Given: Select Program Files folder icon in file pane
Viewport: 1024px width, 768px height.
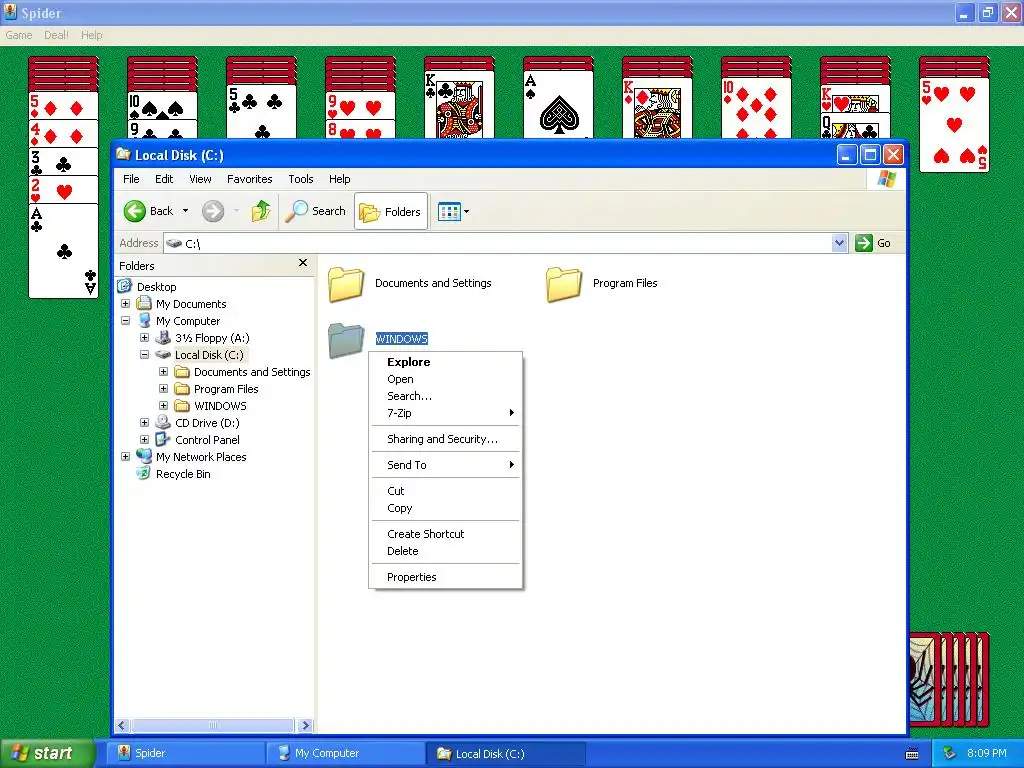Looking at the screenshot, I should (x=564, y=284).
